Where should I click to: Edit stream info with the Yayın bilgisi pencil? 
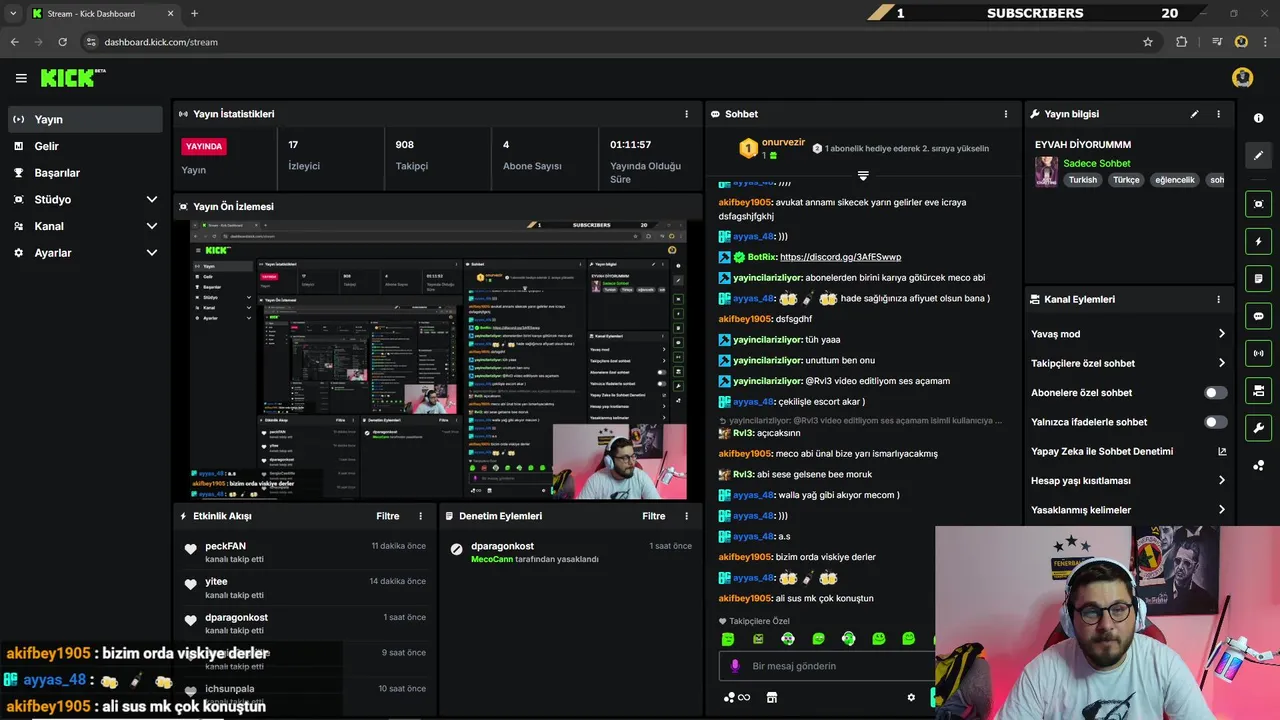[x=1194, y=114]
